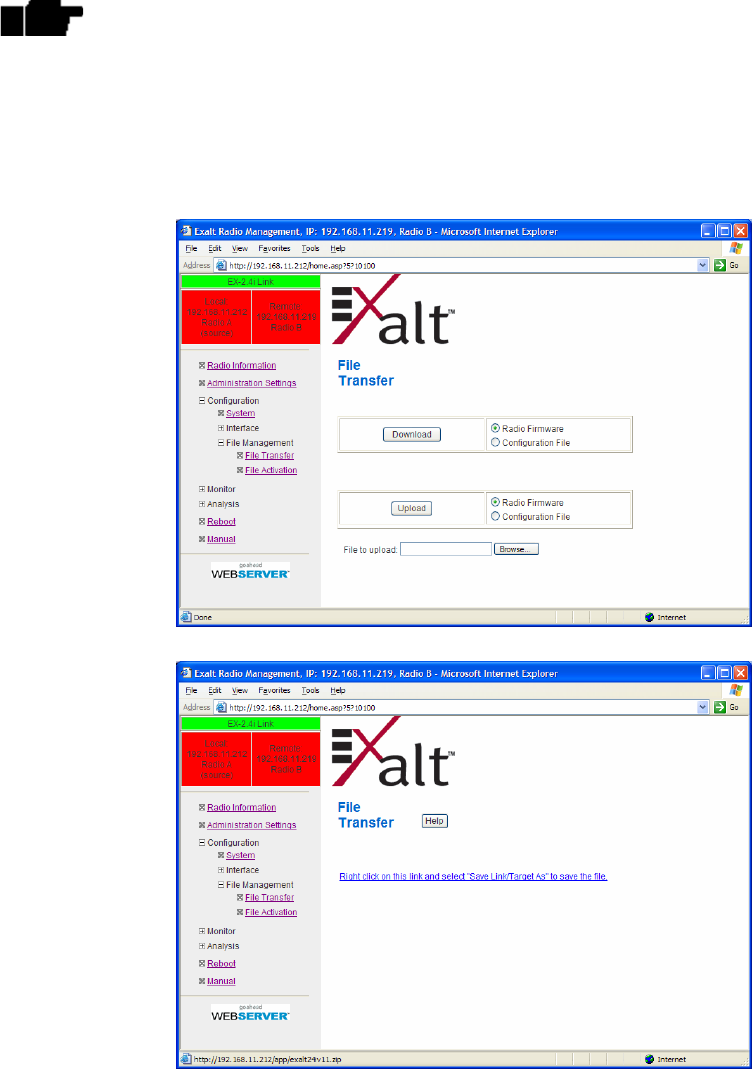Select the Local Radio A red box in top window
Image resolution: width=752 pixels, height=1069 pixels.
tap(216, 317)
